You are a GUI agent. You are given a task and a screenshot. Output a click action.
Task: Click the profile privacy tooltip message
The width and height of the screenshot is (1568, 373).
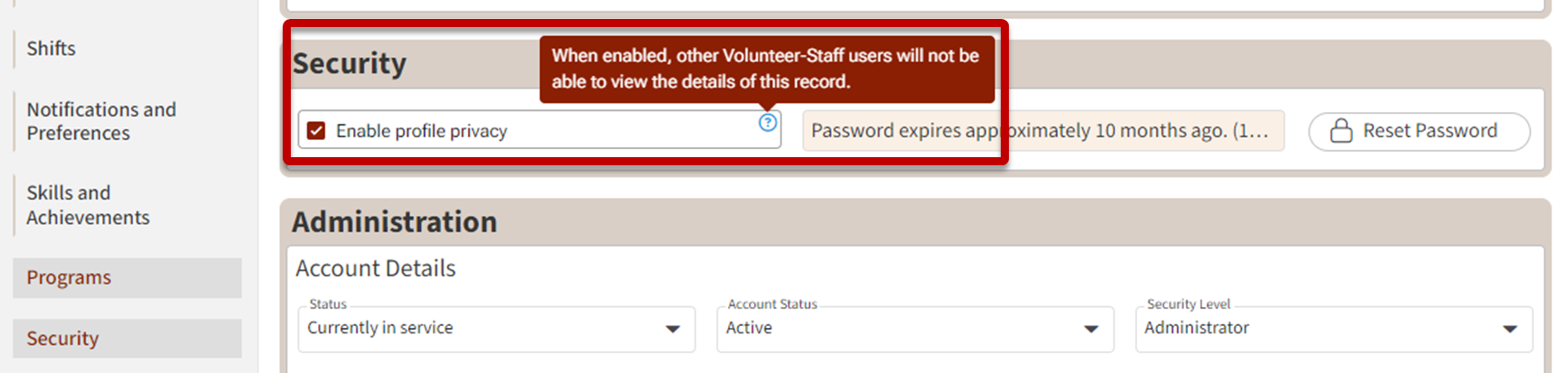click(766, 69)
